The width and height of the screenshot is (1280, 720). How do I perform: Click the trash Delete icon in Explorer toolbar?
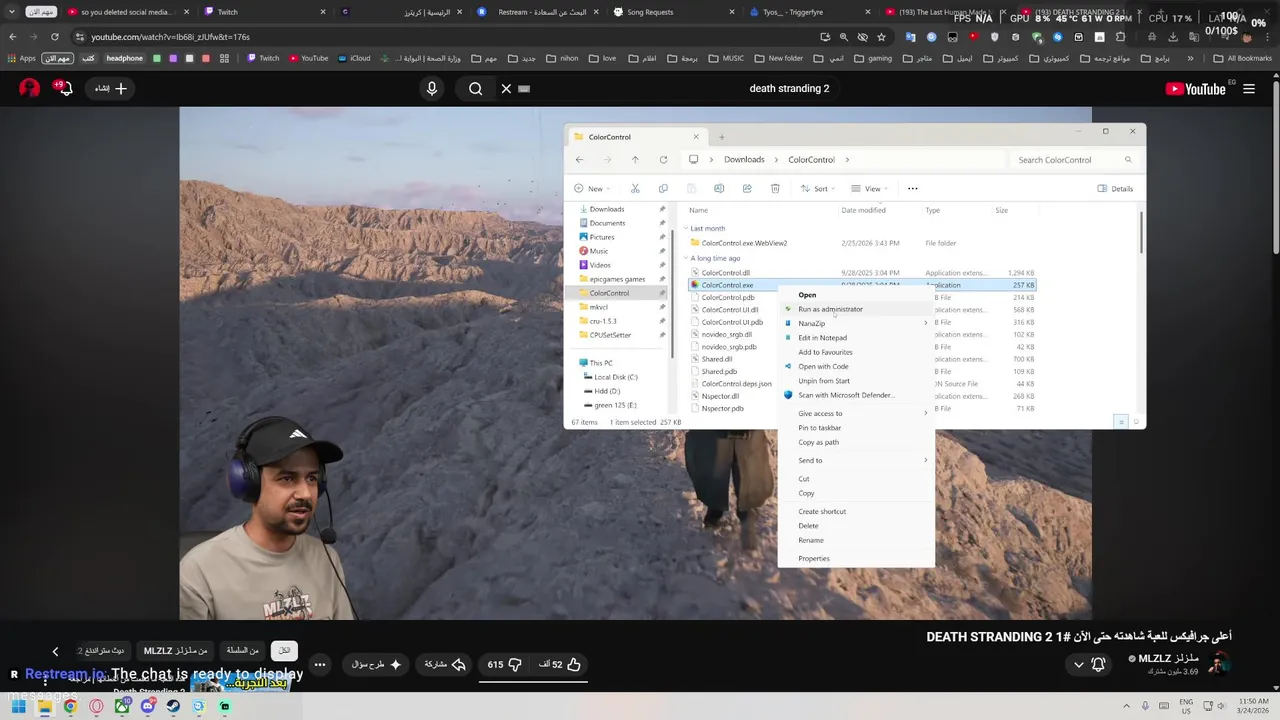775,189
